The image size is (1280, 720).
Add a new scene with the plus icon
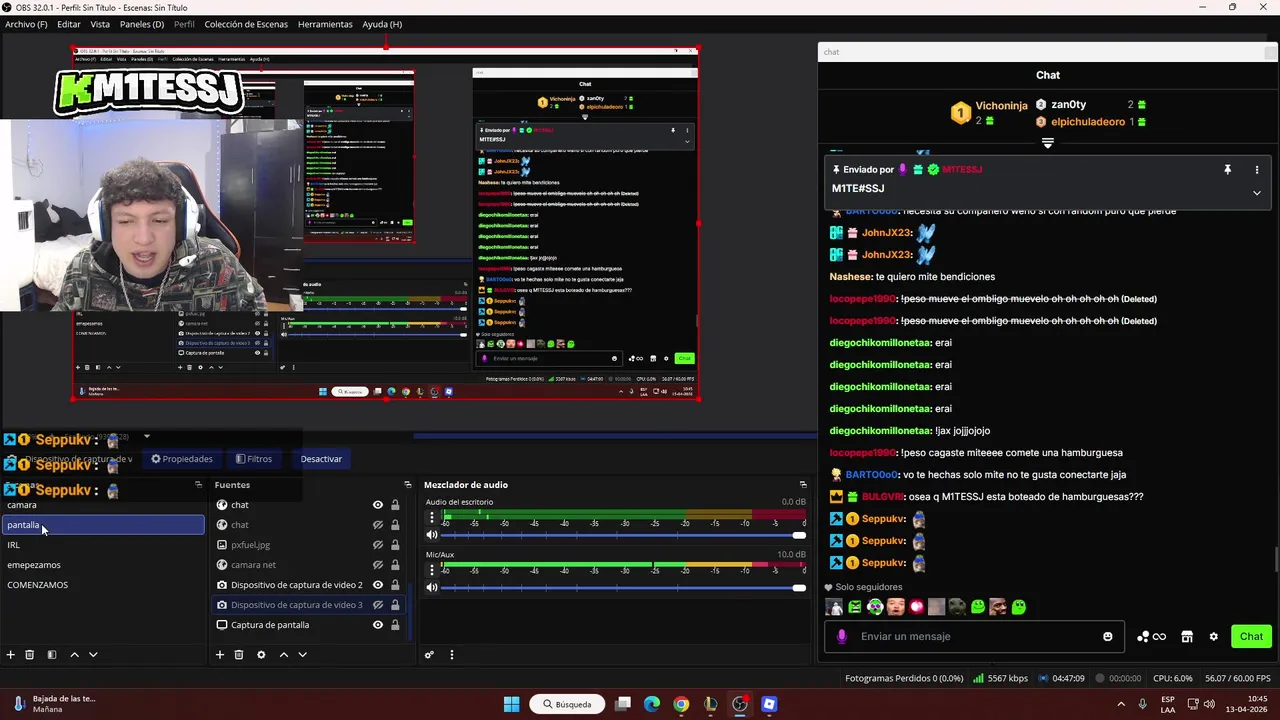pos(11,655)
